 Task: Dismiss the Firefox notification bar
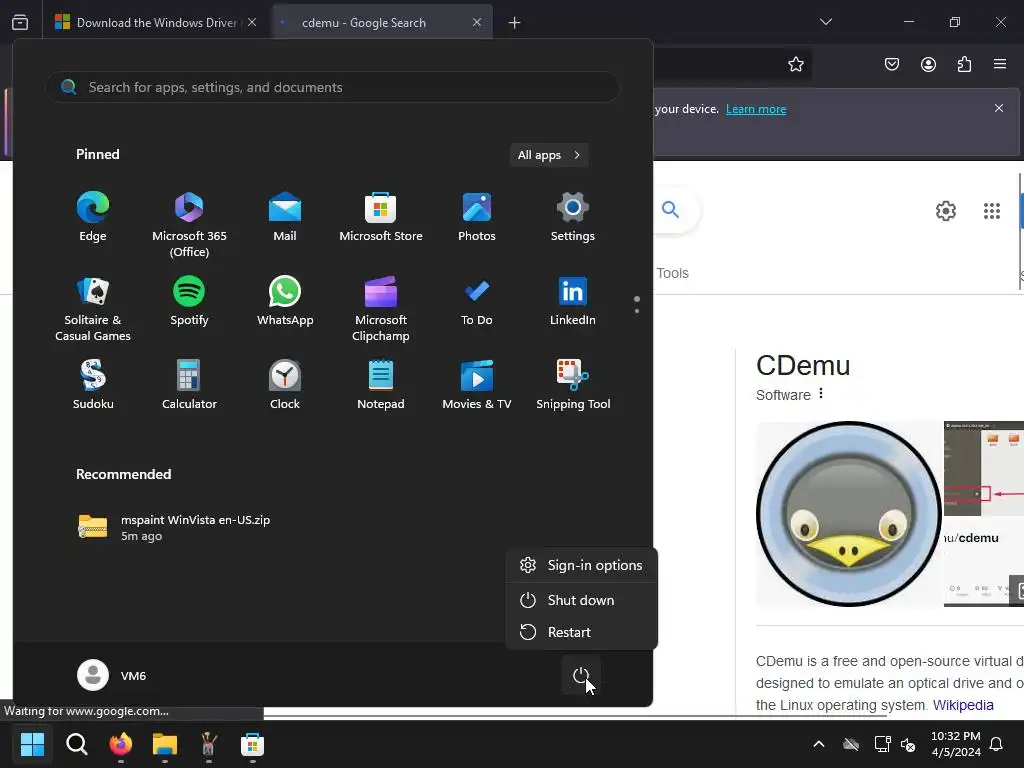pos(999,108)
